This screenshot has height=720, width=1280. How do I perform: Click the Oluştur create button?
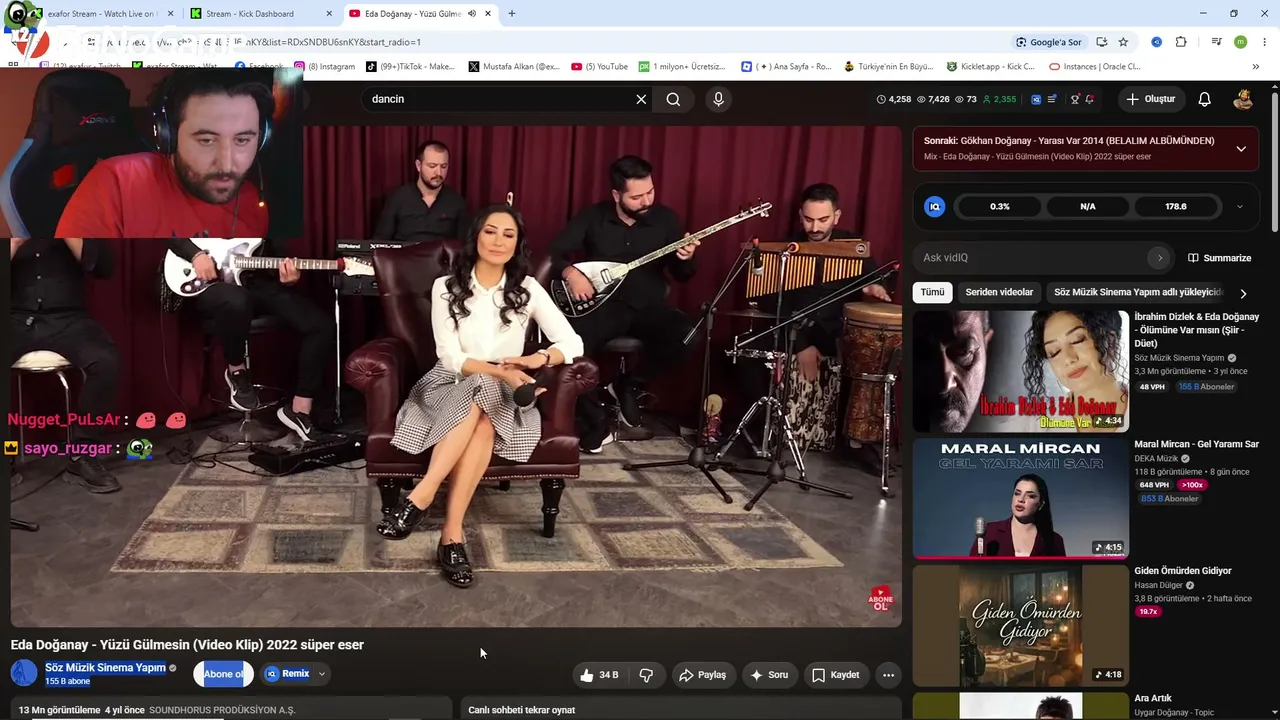click(x=1150, y=99)
